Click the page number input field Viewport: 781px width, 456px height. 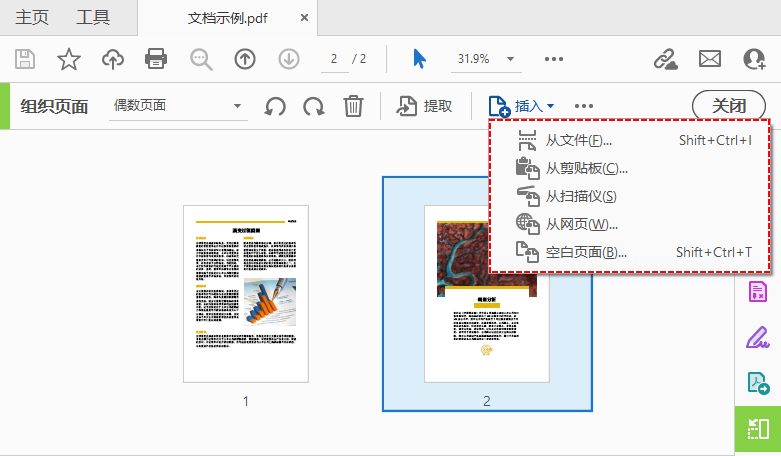(x=334, y=59)
